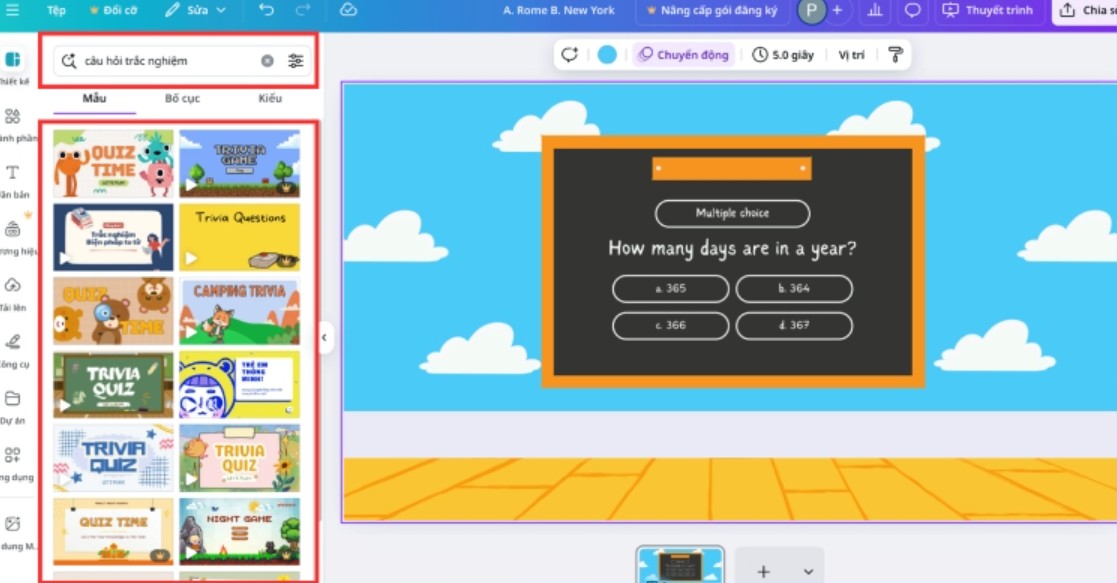1117x583 pixels.
Task: Click the Chuyển động animation button
Action: [684, 55]
